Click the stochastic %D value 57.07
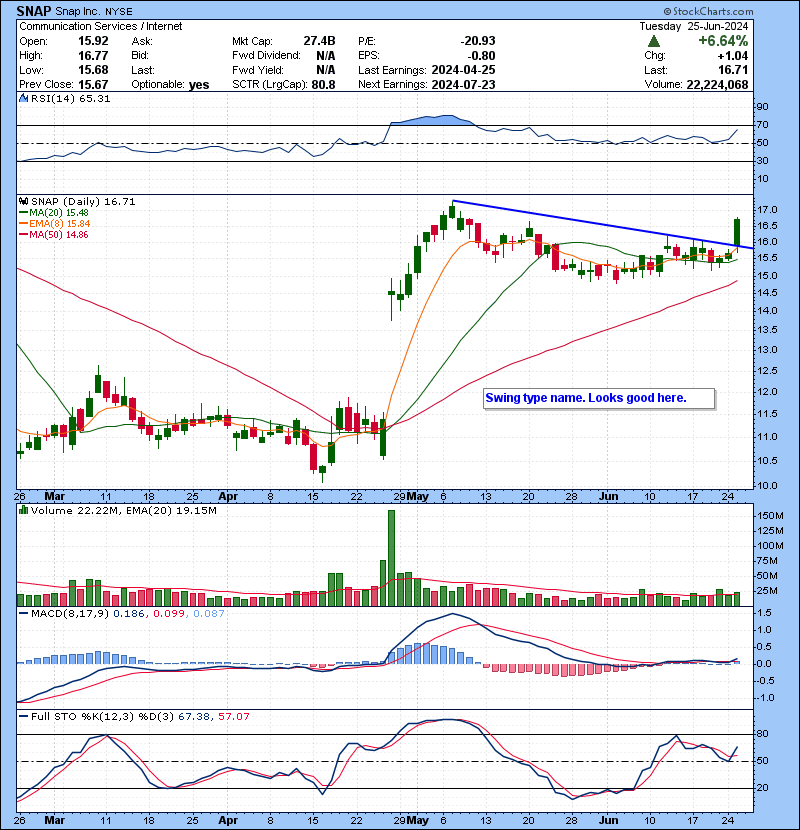This screenshot has height=830, width=800. [x=233, y=717]
